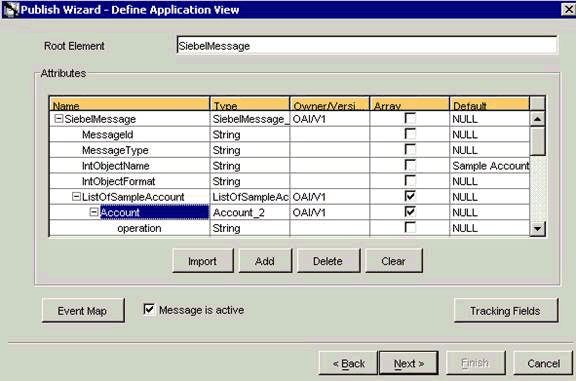Click the 'SiebelMessage_' type cell
Viewport: 576px width, 381px height.
tap(250, 119)
